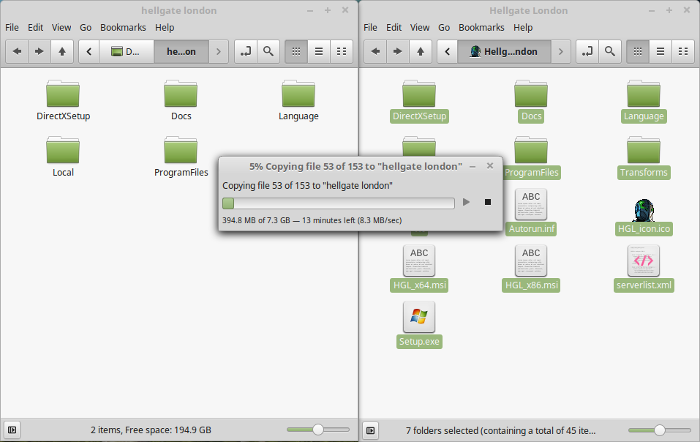Open Edit menu in right window
Image resolution: width=700 pixels, height=442 pixels.
(x=394, y=27)
